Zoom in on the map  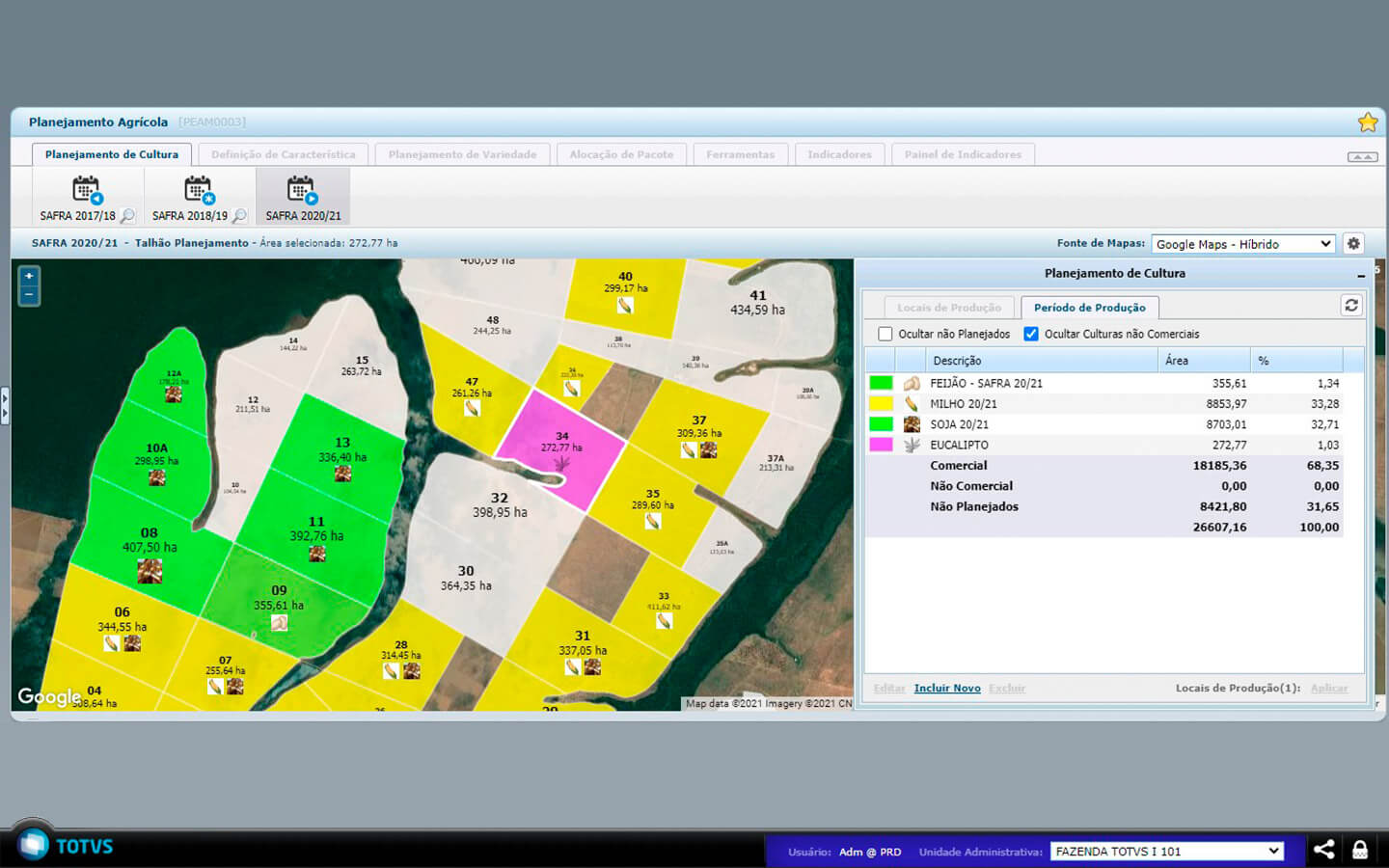[x=29, y=276]
